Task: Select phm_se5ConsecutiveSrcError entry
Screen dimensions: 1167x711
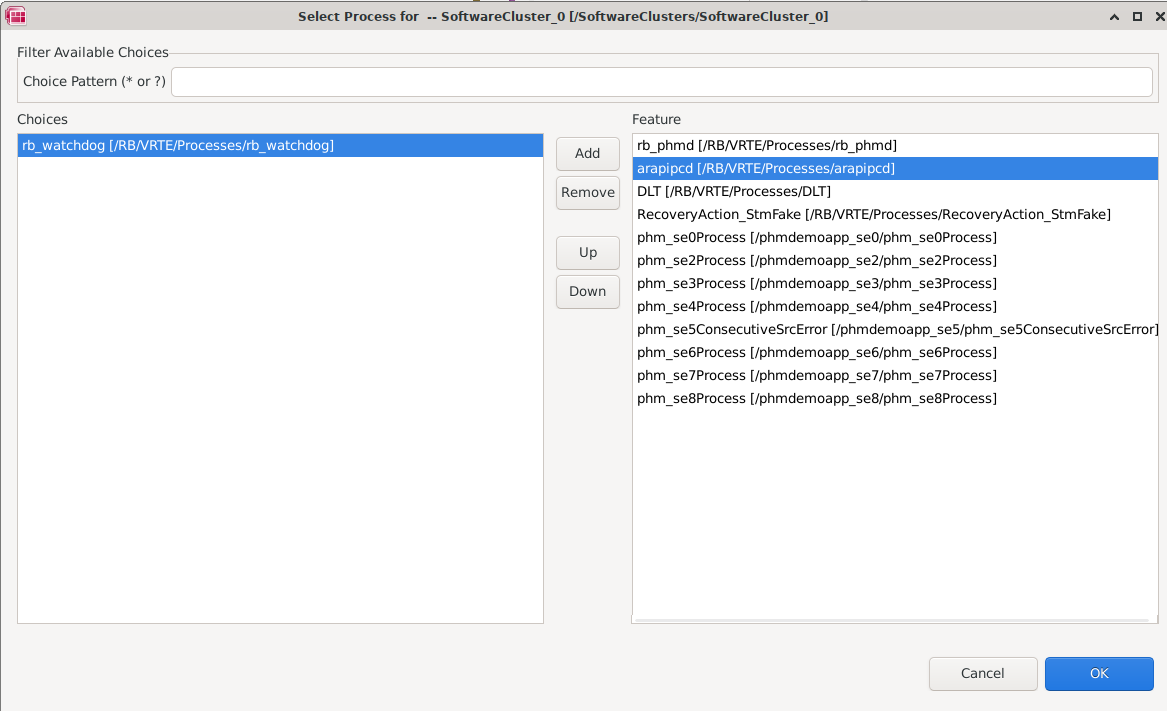Action: pos(896,330)
